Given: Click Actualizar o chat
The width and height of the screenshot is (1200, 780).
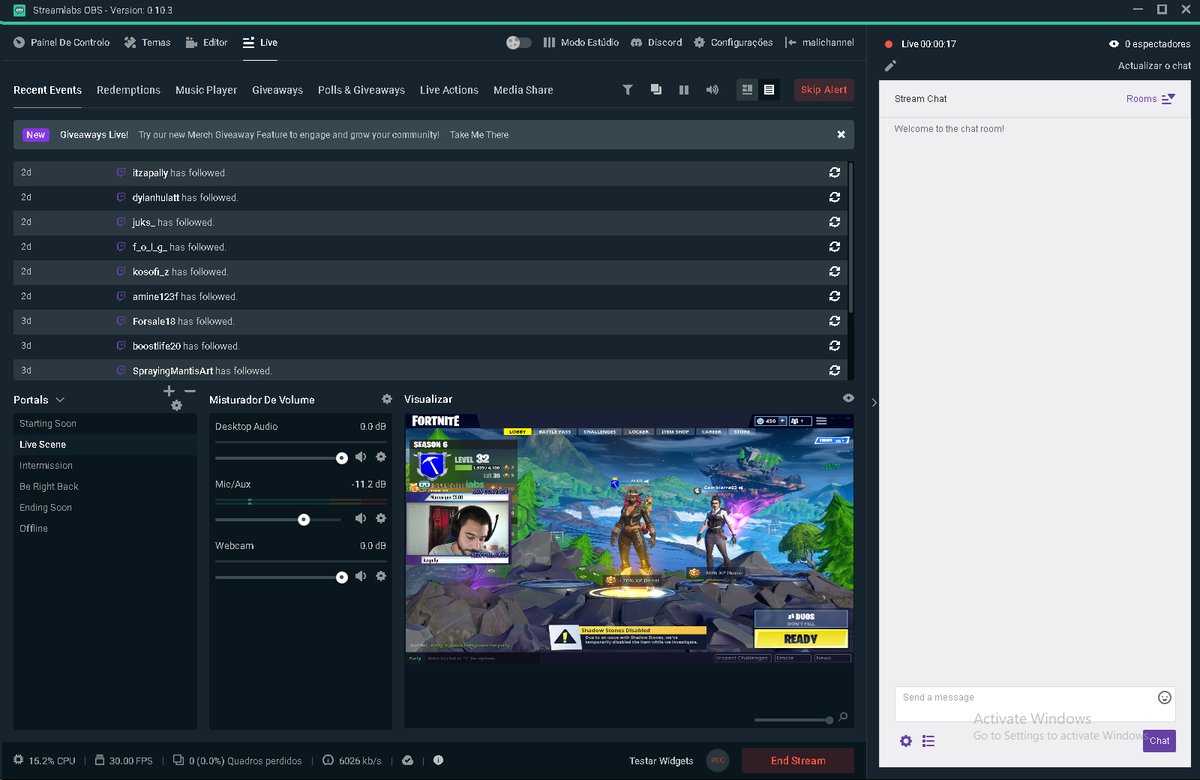Looking at the screenshot, I should pyautogui.click(x=1154, y=66).
